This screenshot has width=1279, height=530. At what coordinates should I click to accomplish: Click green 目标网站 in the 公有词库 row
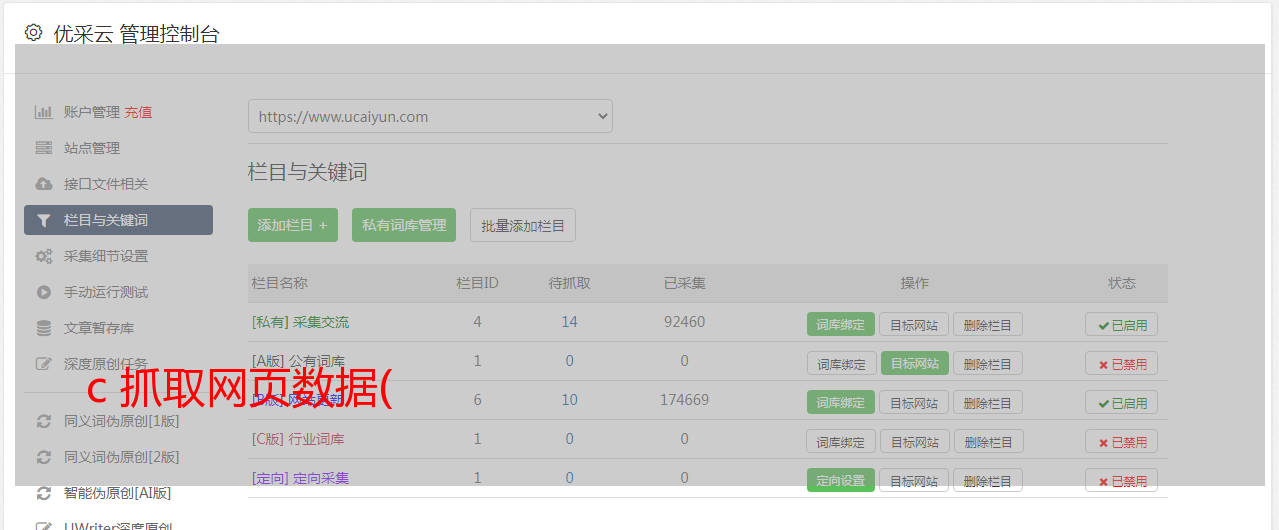[914, 363]
